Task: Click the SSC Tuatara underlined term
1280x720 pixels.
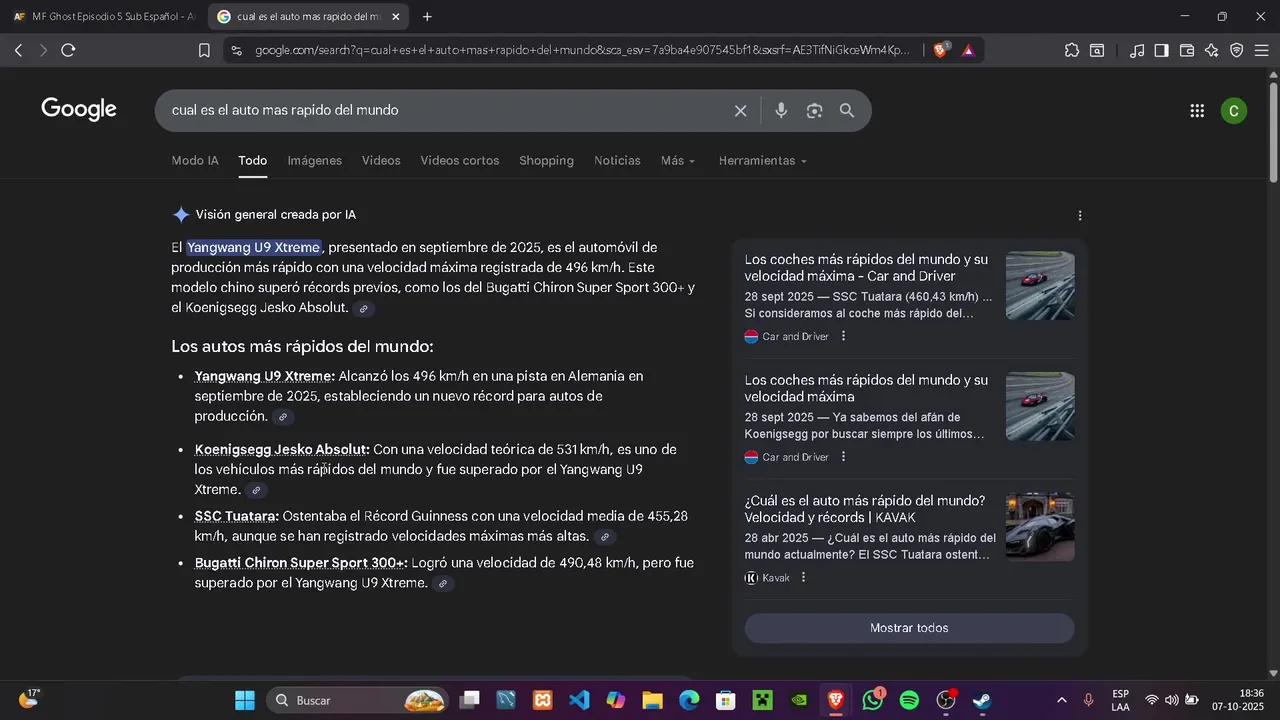Action: click(236, 517)
